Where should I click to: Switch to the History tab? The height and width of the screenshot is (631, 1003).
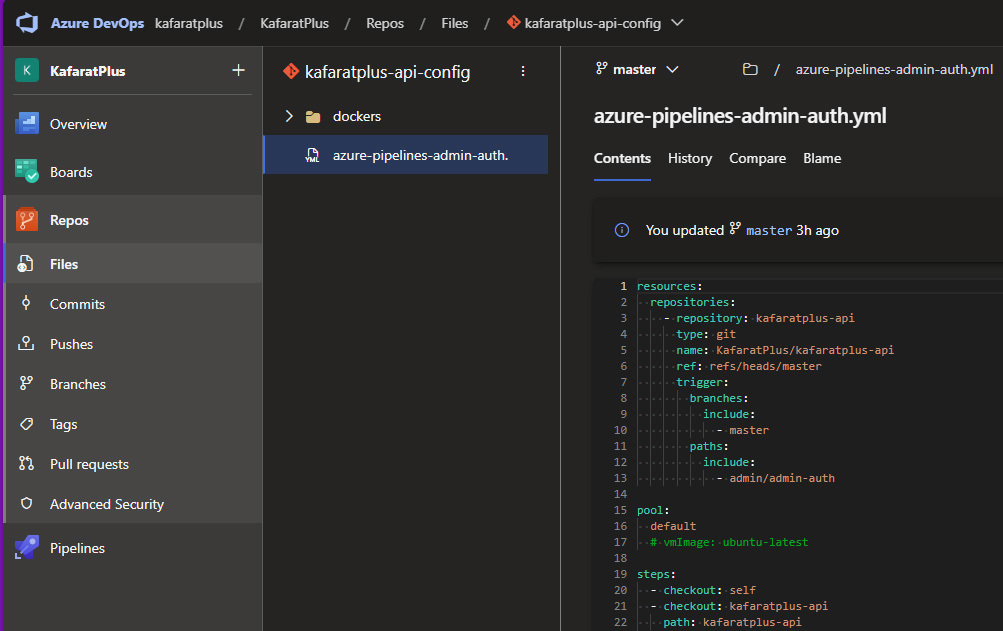coord(689,158)
